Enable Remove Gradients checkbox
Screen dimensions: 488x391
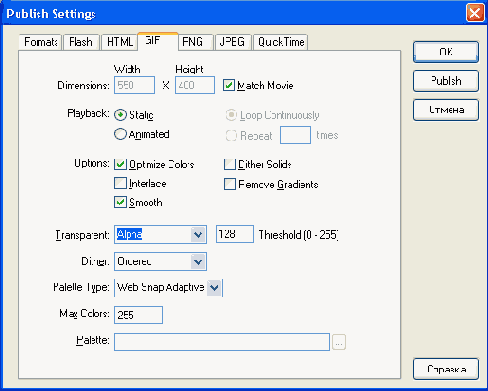coord(230,184)
